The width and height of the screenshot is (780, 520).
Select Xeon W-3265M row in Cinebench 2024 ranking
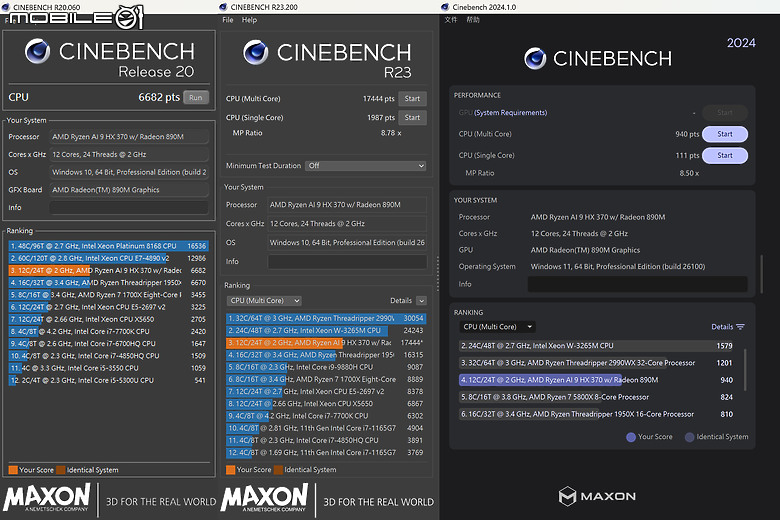(596, 346)
